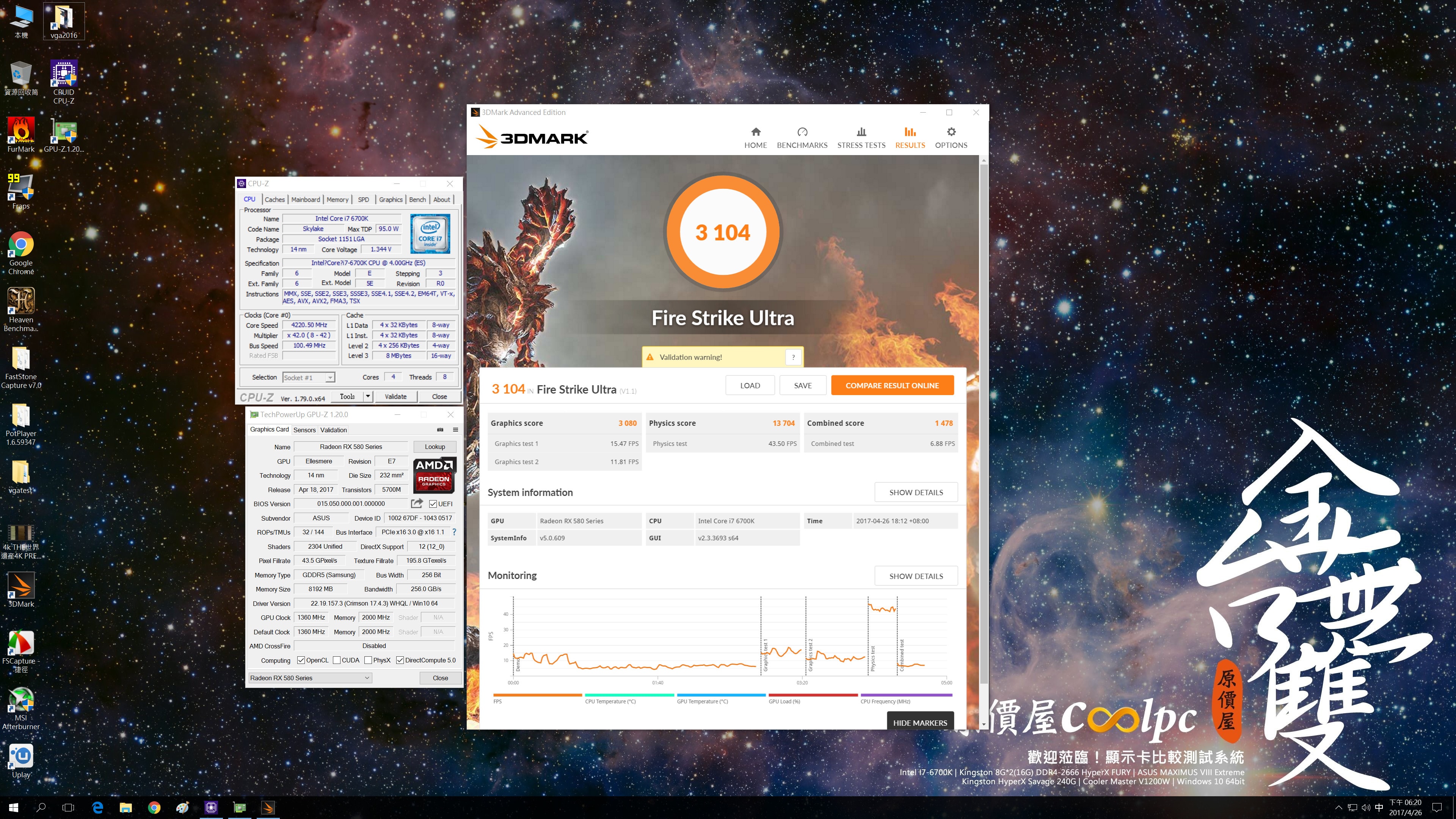Image resolution: width=1456 pixels, height=819 pixels.
Task: Open 3DMark desktop shortcut
Action: (x=21, y=590)
